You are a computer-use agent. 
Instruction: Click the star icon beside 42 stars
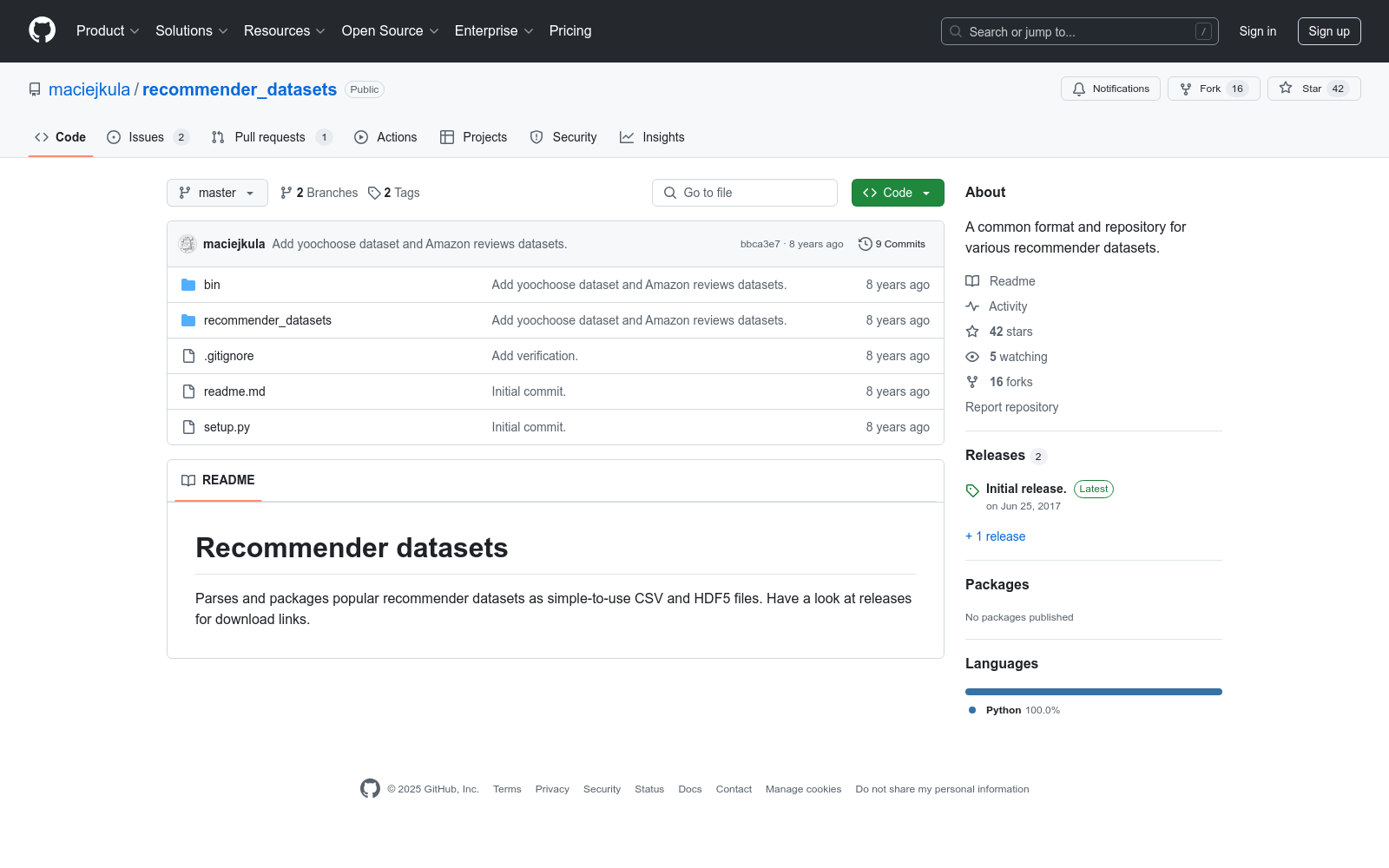[972, 332]
